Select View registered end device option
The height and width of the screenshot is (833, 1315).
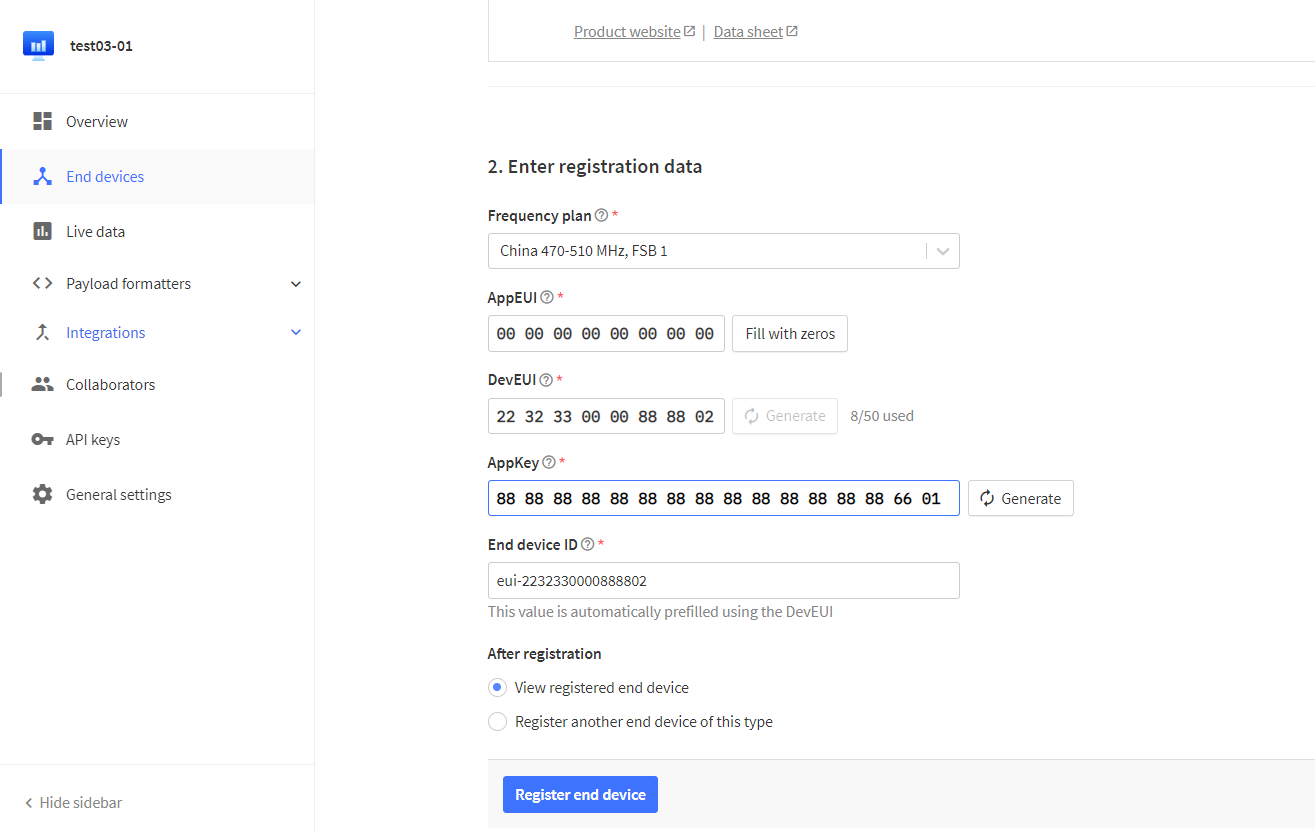tap(498, 688)
